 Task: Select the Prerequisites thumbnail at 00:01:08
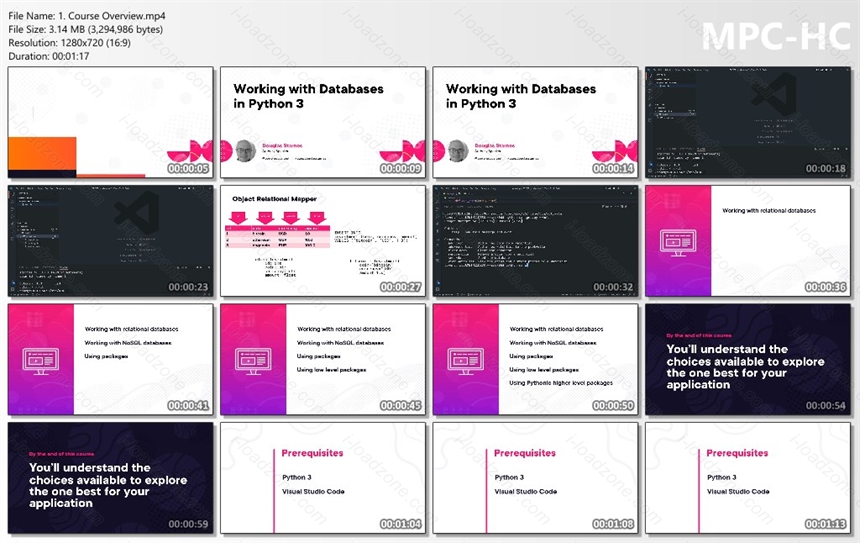point(535,478)
